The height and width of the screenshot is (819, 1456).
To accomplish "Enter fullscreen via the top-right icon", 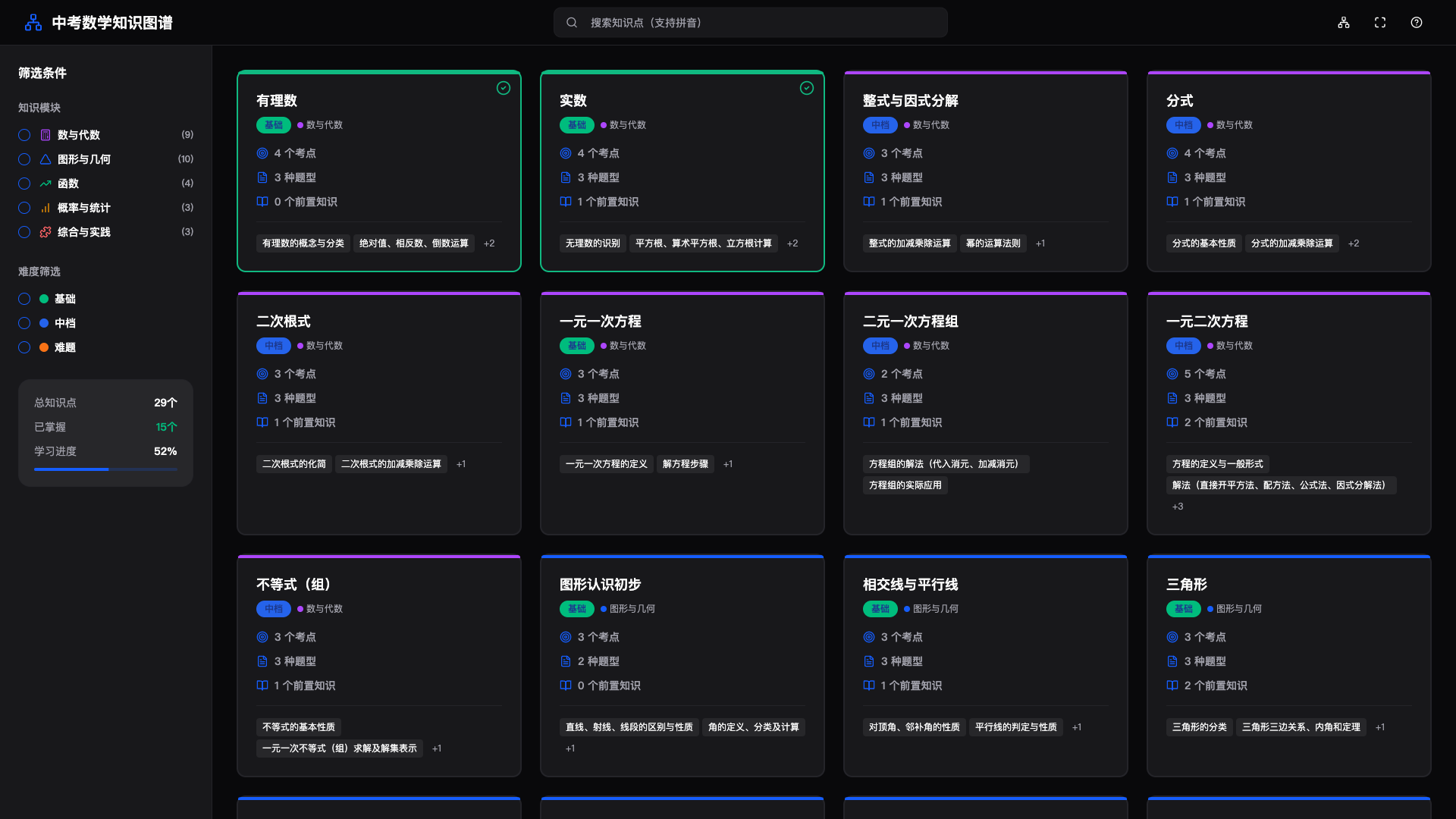I will 1379,23.
